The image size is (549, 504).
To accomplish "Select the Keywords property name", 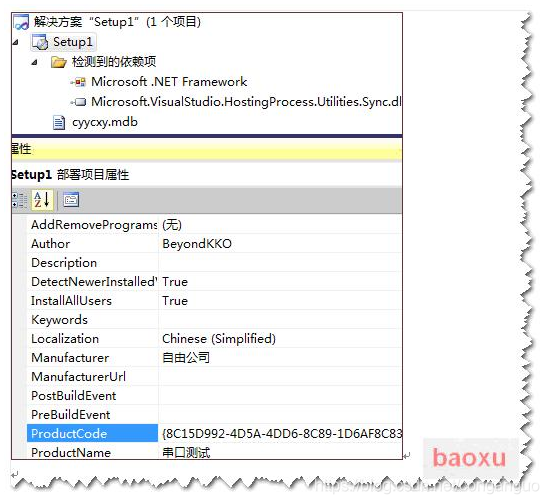I will [93, 319].
